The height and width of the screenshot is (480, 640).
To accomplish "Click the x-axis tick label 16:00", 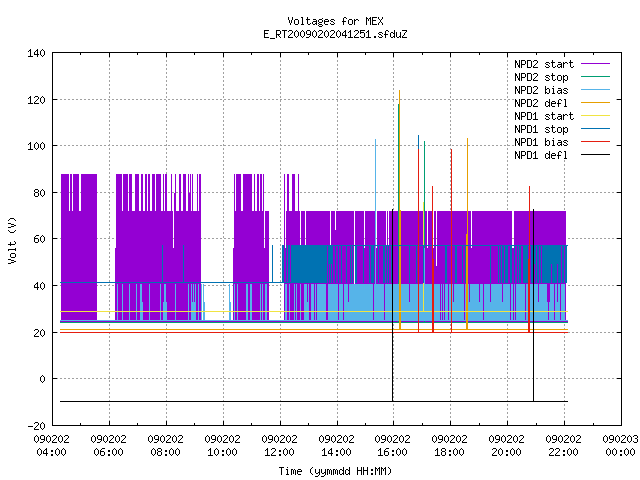I will tap(393, 452).
